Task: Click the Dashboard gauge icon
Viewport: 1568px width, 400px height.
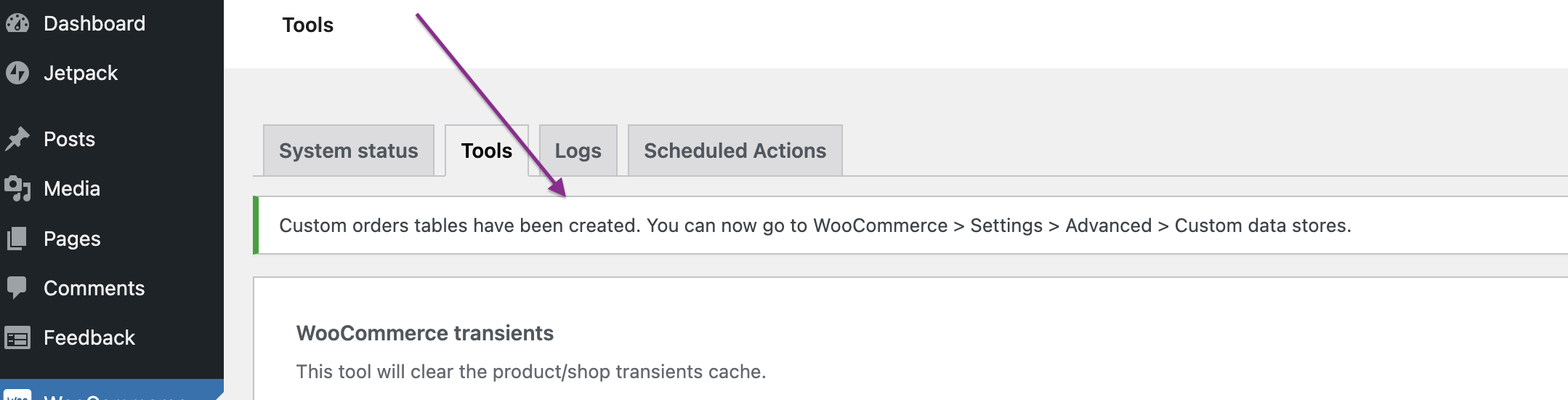Action: [17, 24]
